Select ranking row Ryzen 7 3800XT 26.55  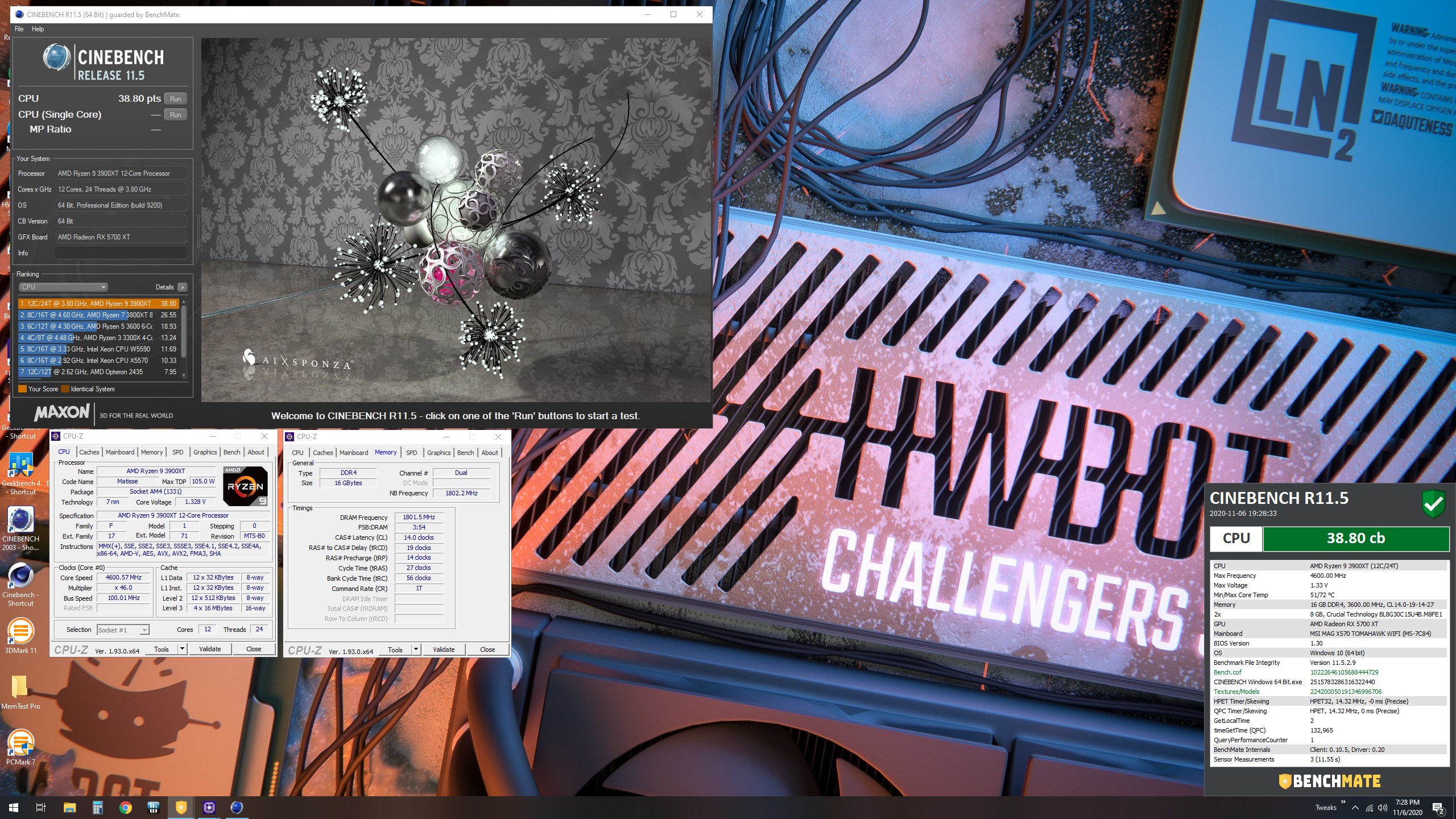98,315
